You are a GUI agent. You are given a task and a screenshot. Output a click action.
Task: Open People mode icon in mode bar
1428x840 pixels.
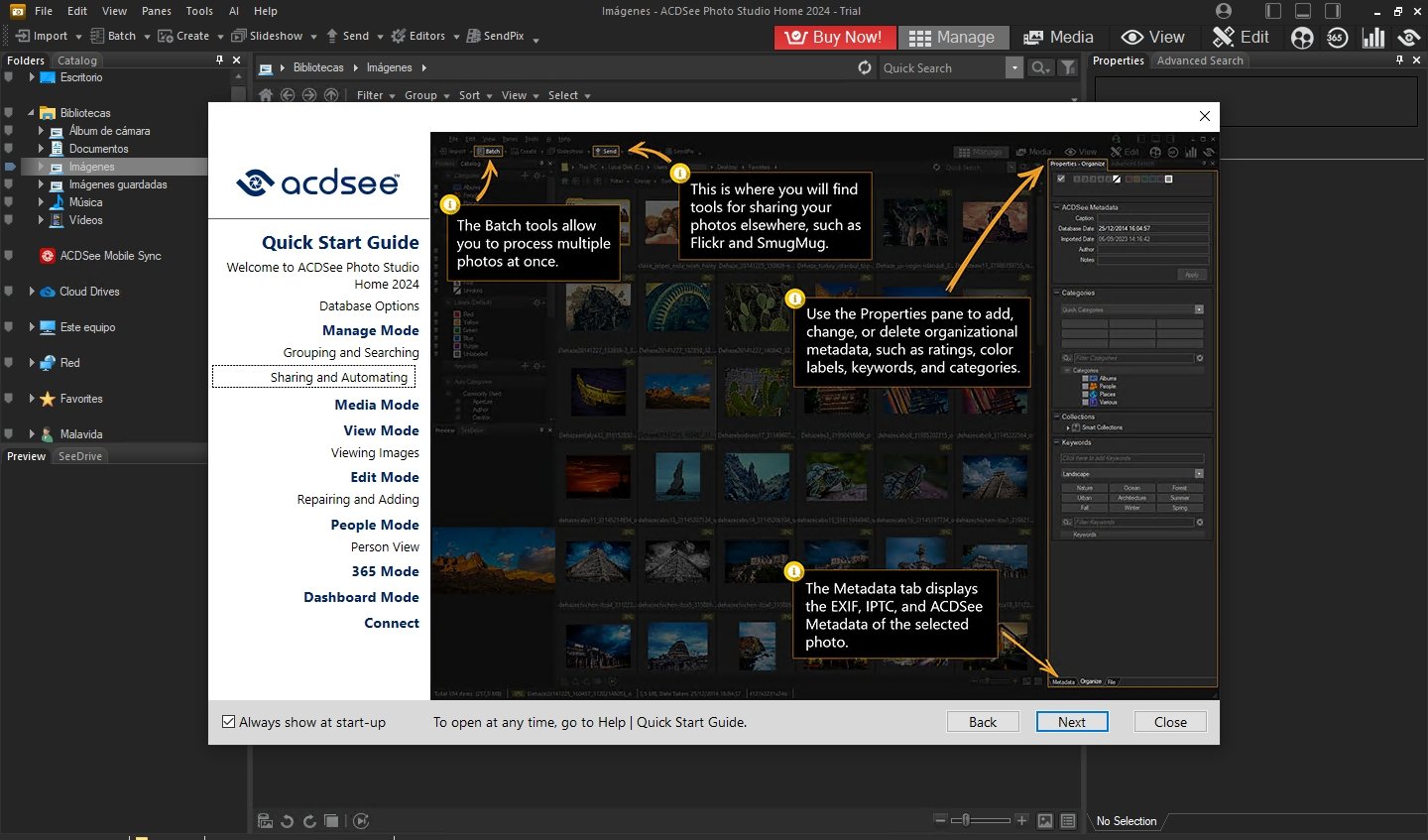[1302, 38]
